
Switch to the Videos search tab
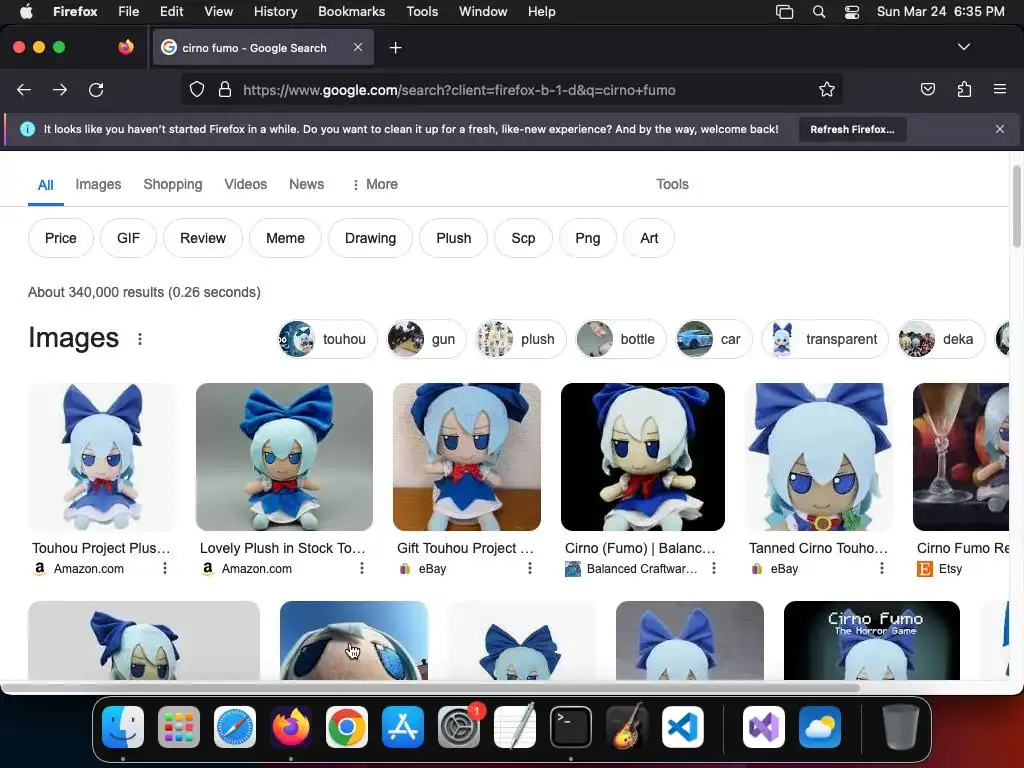(x=246, y=184)
